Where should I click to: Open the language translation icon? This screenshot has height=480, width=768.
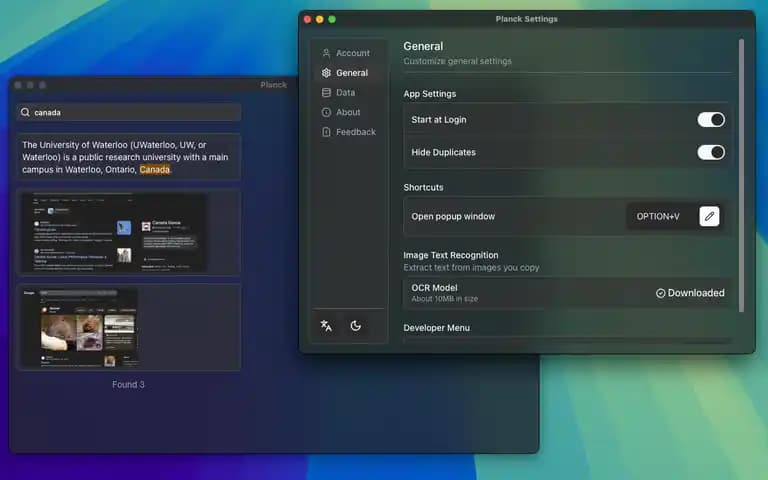pos(326,326)
